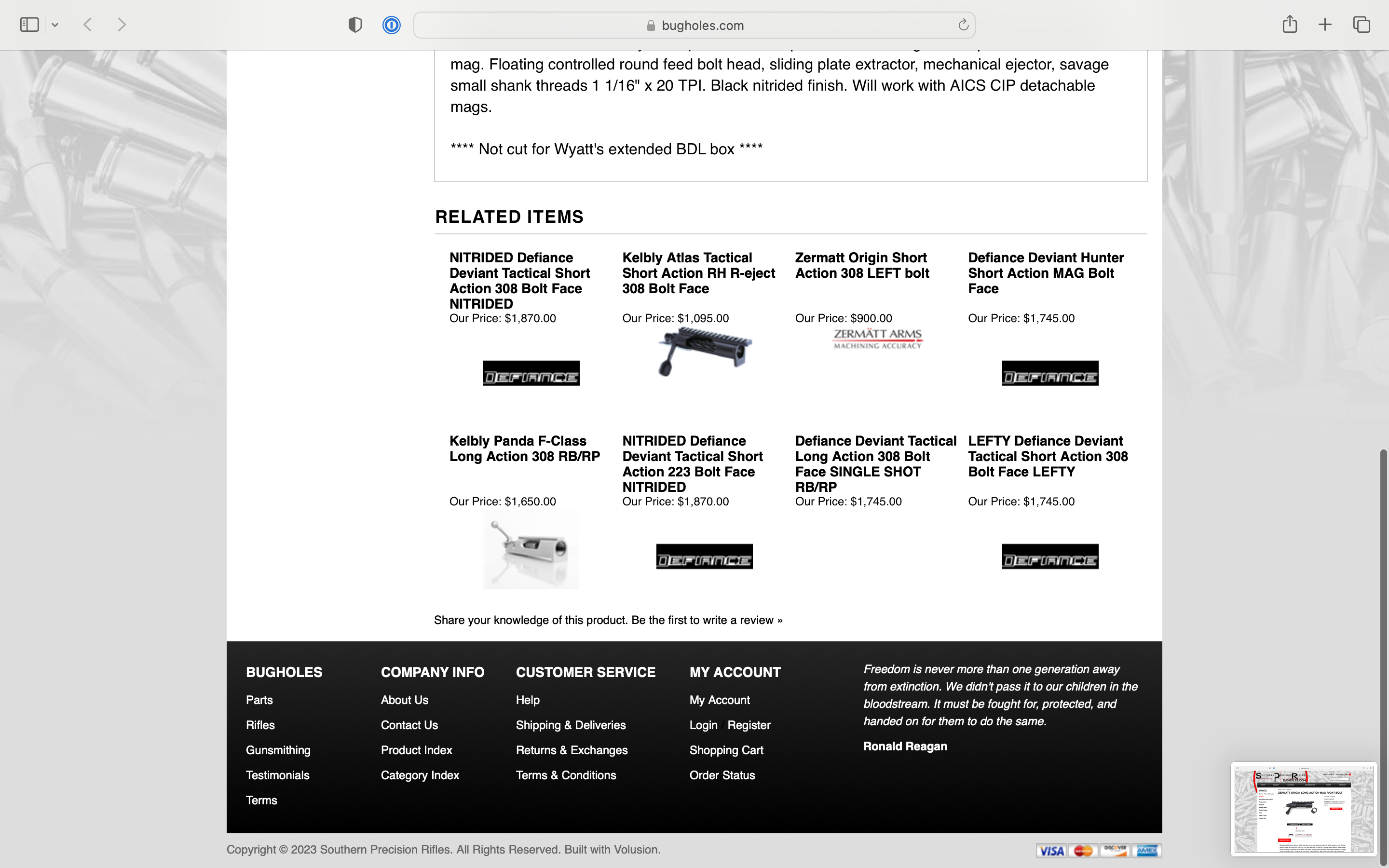Click the Zermatt Arms logo image

(877, 339)
